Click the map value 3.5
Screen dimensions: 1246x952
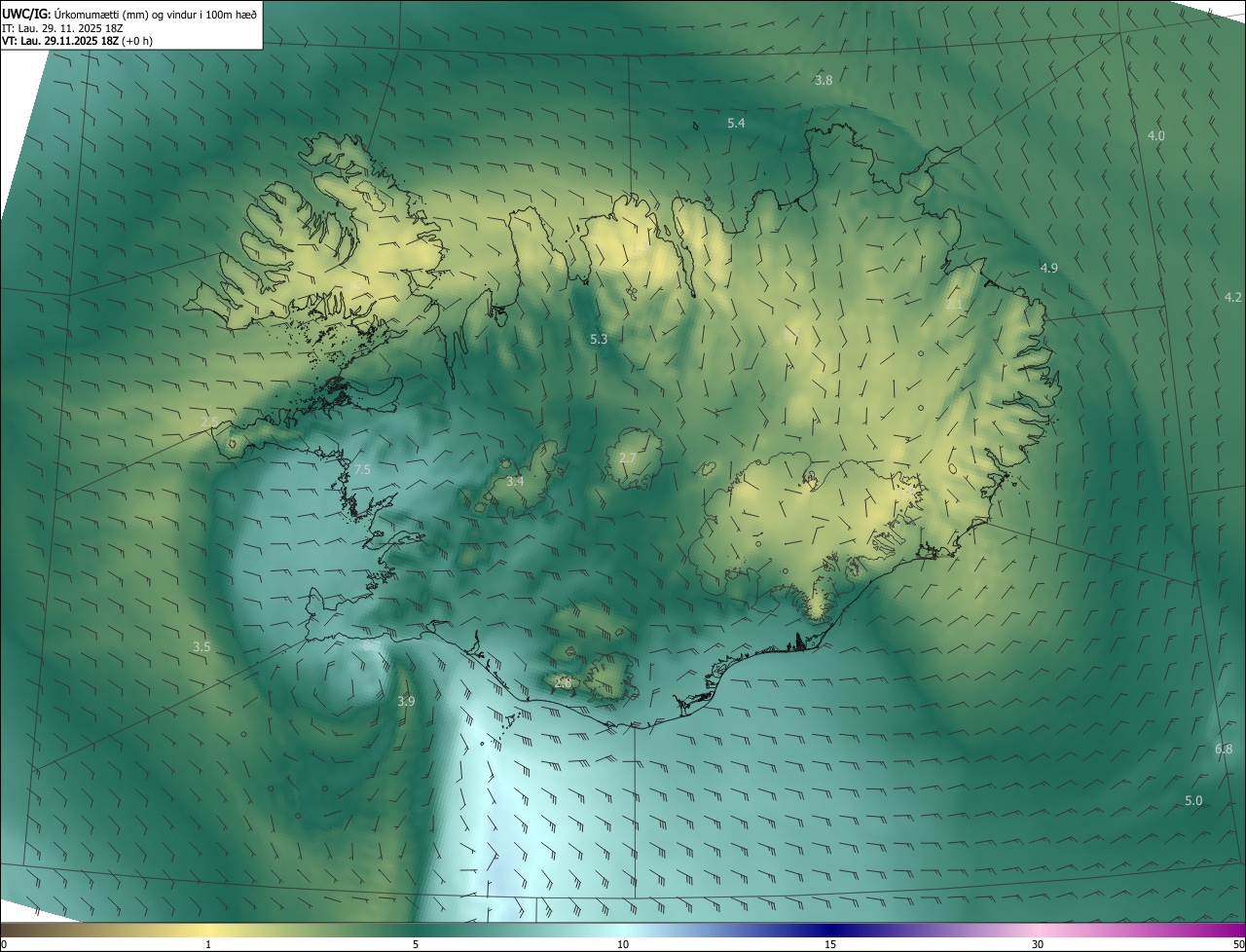tap(201, 646)
